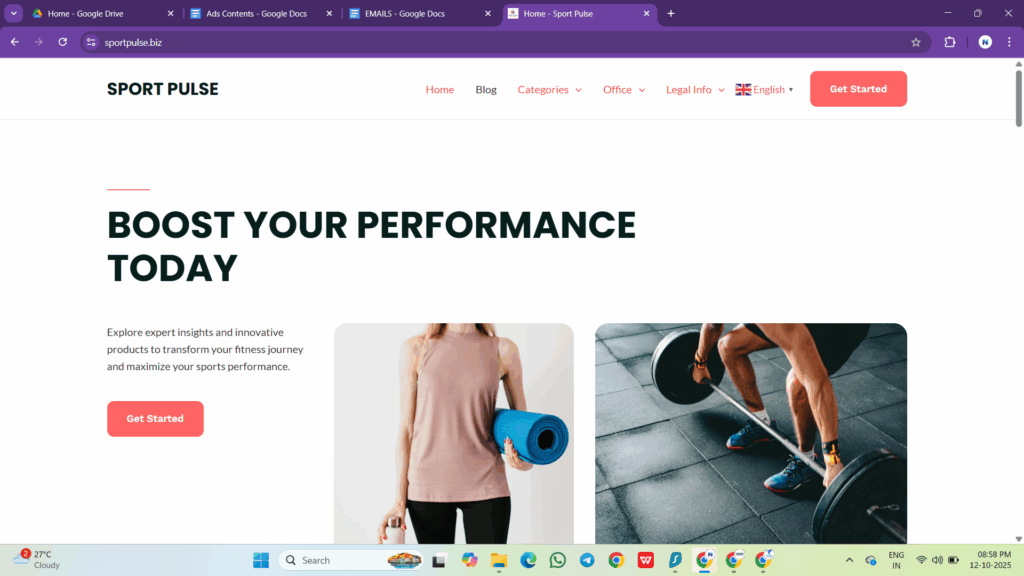1024x576 pixels.
Task: Go back using the browser back arrow
Action: 14,42
